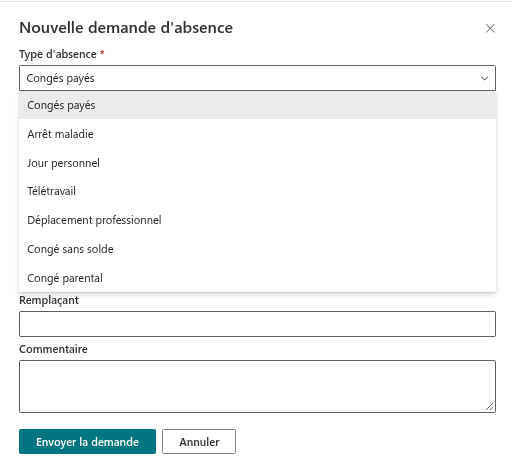This screenshot has height=474, width=512.
Task: Select Télétravail in the dropdown list
Action: 257,191
